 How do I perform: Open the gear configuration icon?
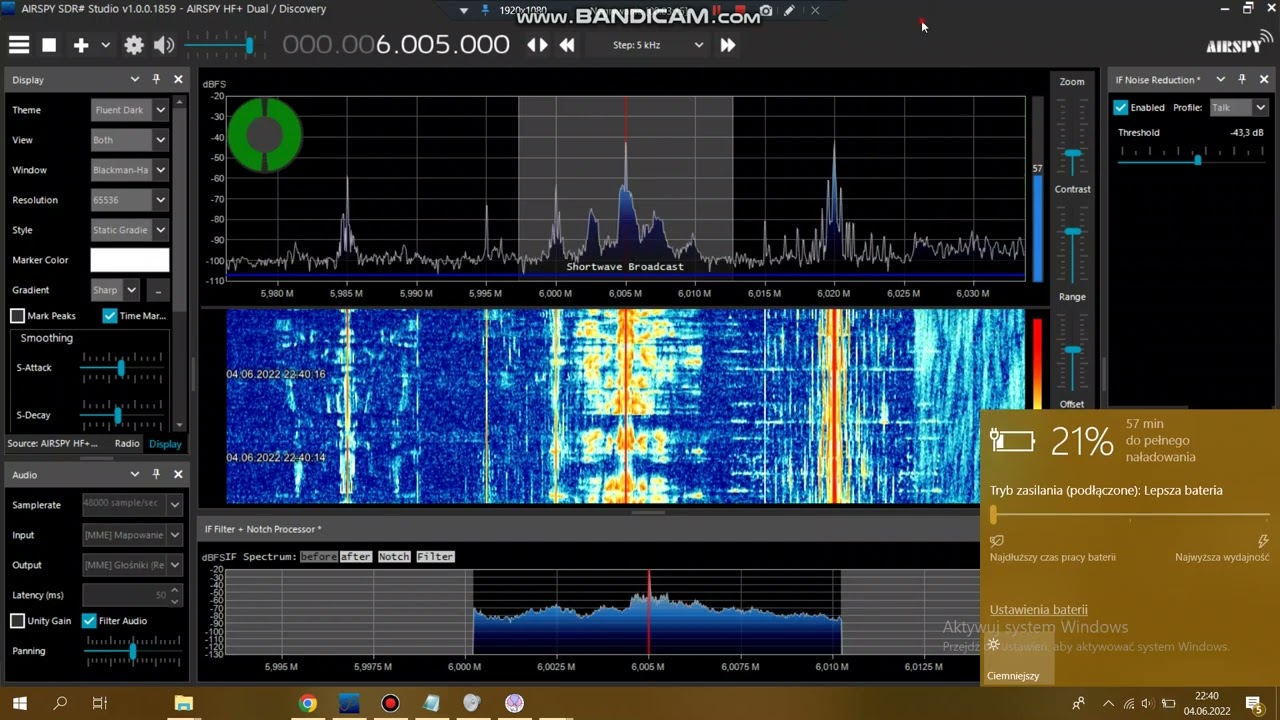click(134, 45)
